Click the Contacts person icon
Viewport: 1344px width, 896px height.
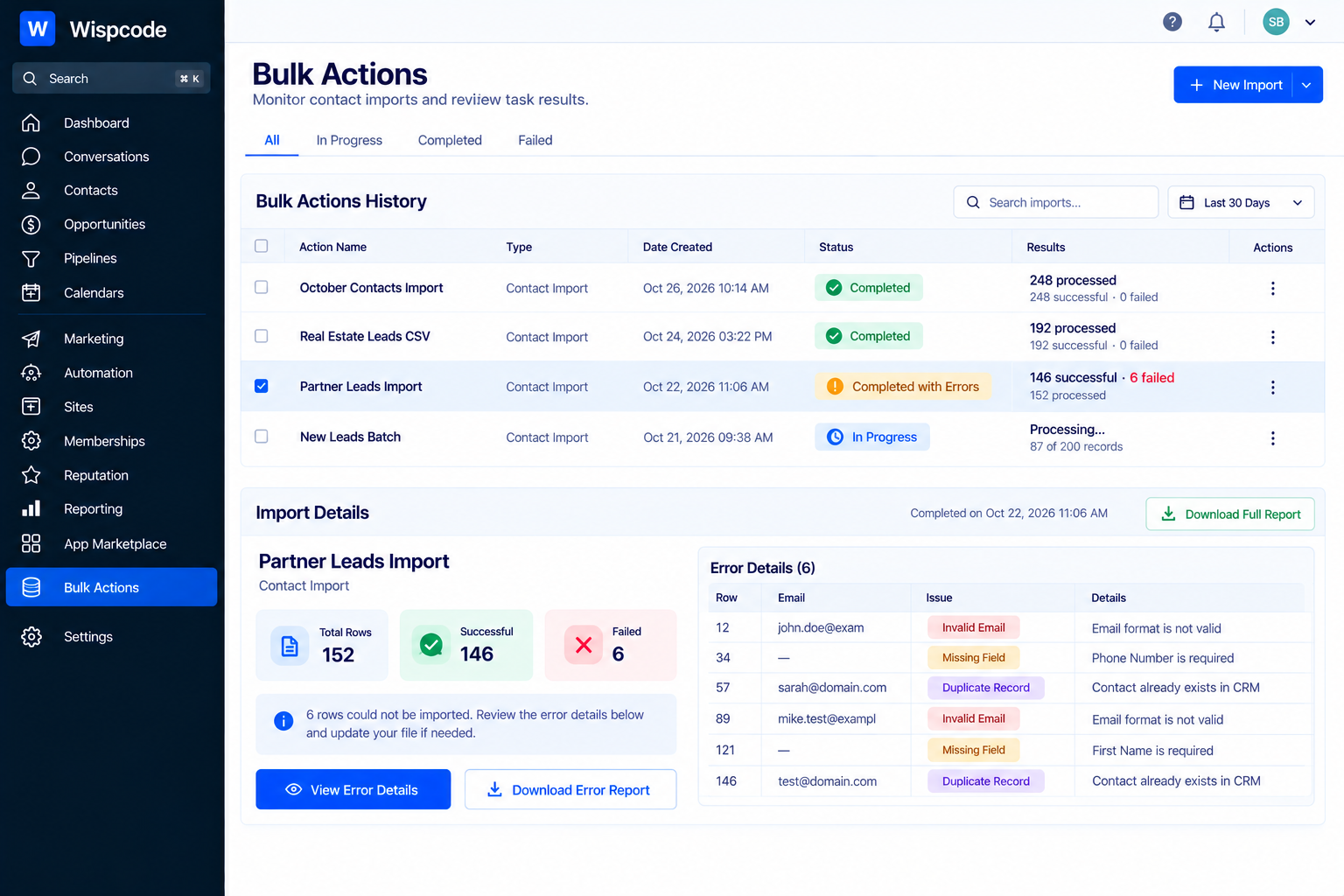coord(31,190)
